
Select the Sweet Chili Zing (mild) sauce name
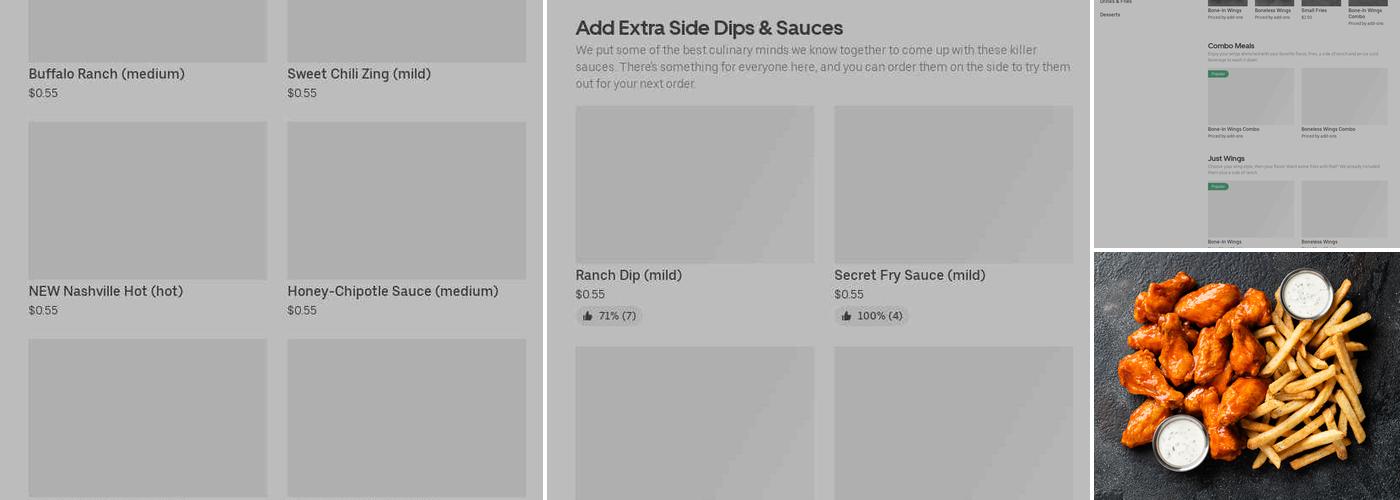click(359, 74)
